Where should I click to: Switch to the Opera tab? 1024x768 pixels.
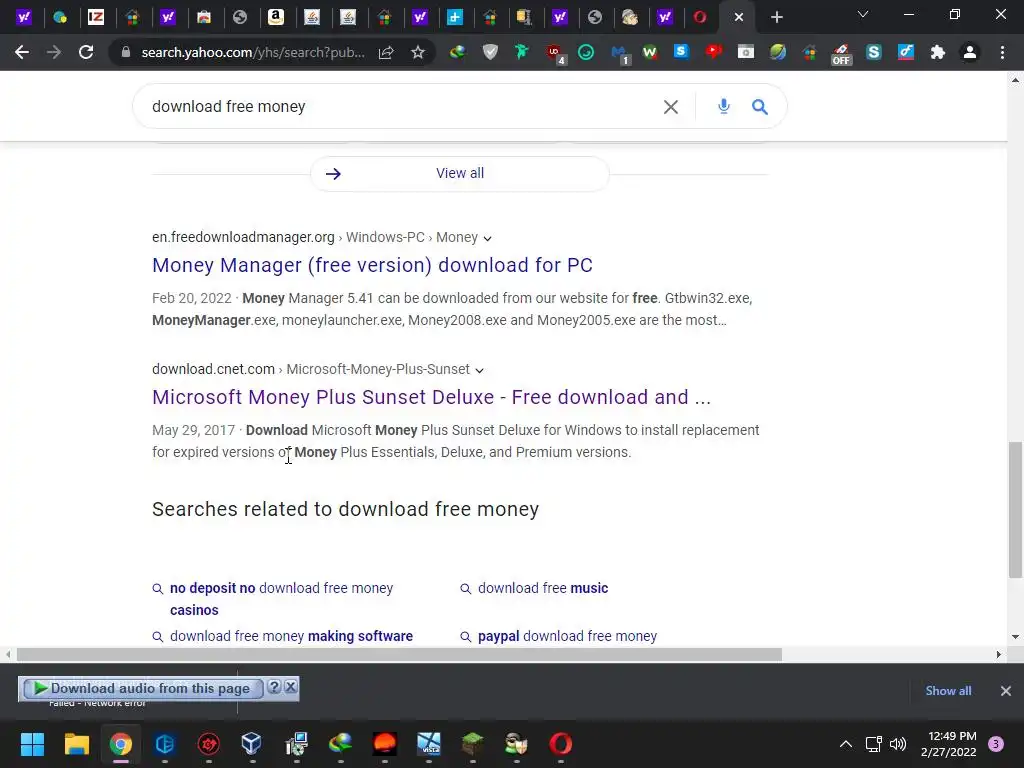[x=699, y=17]
